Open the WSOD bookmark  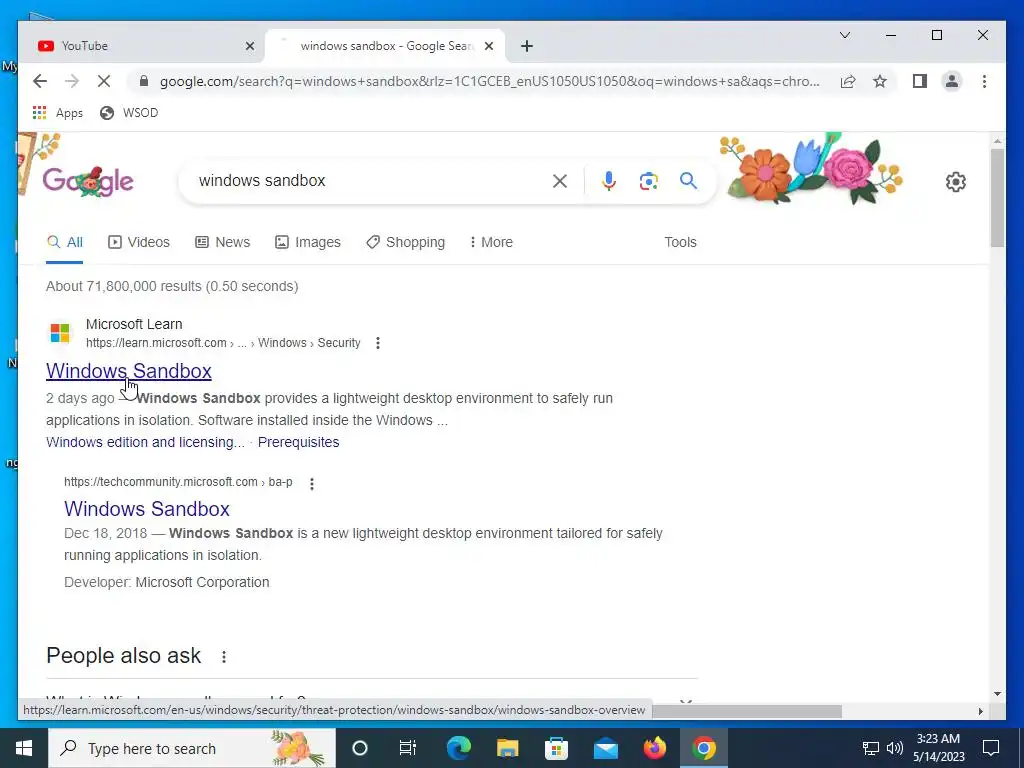pyautogui.click(x=129, y=112)
